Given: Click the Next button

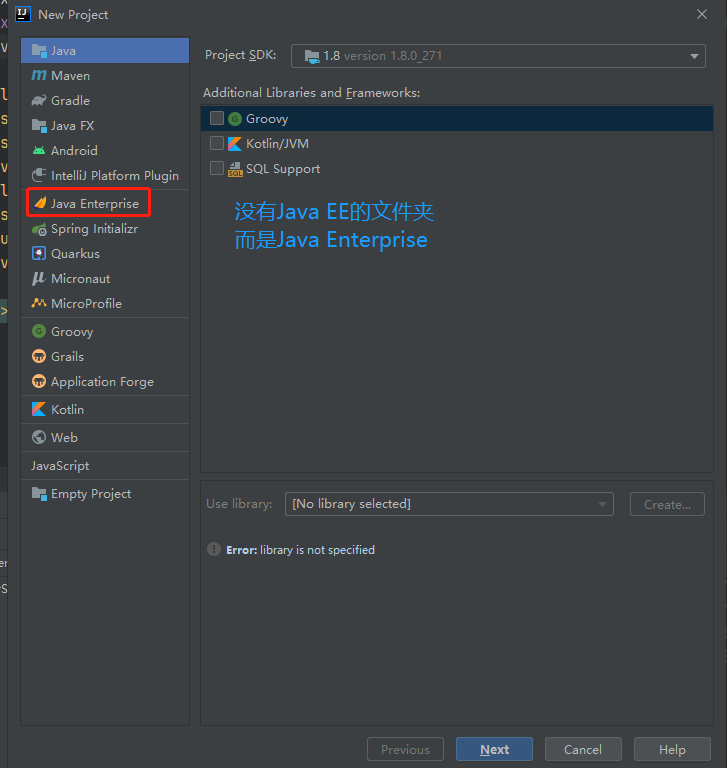Looking at the screenshot, I should [494, 749].
